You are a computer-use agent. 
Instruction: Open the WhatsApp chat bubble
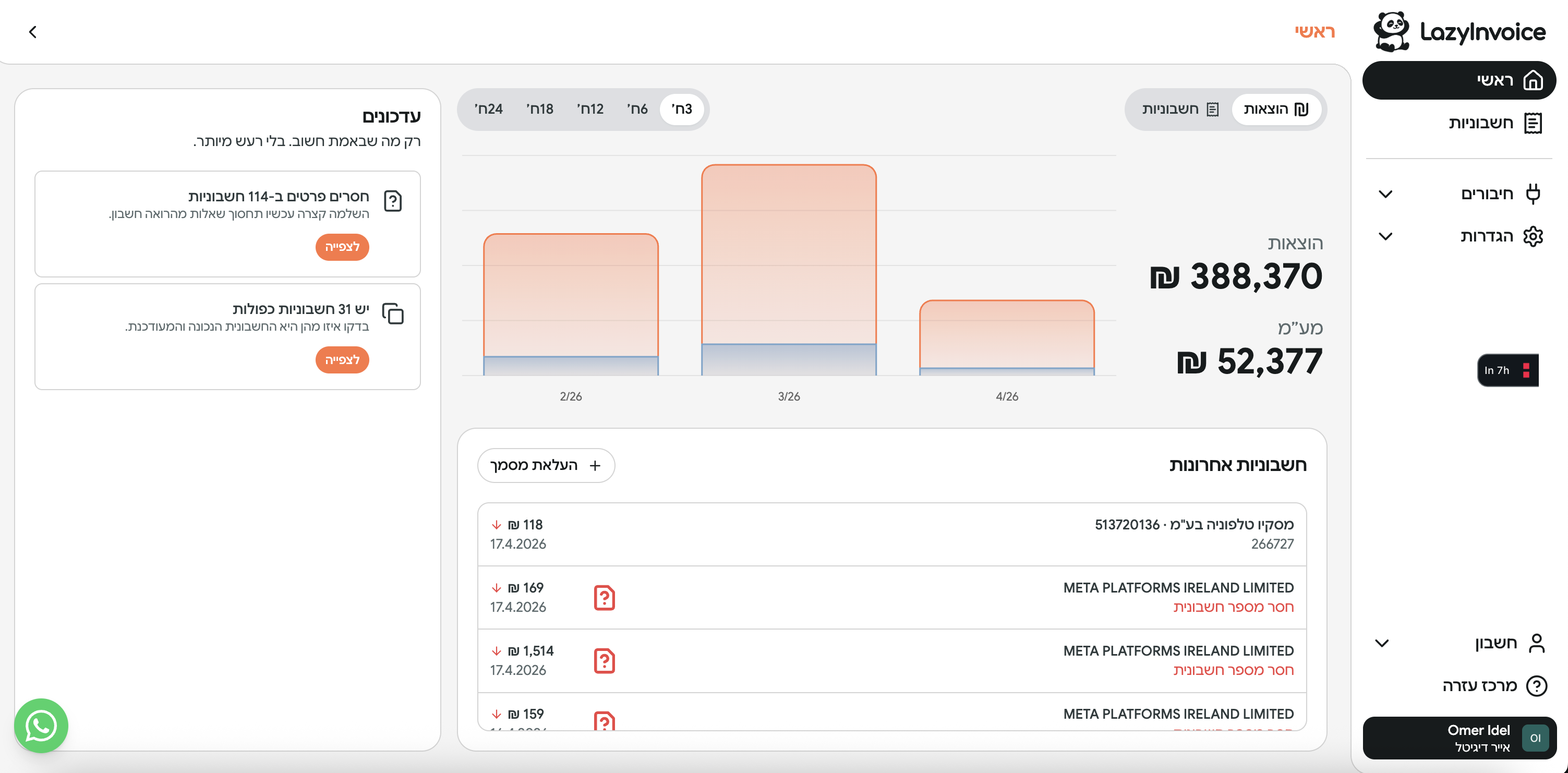(x=41, y=726)
